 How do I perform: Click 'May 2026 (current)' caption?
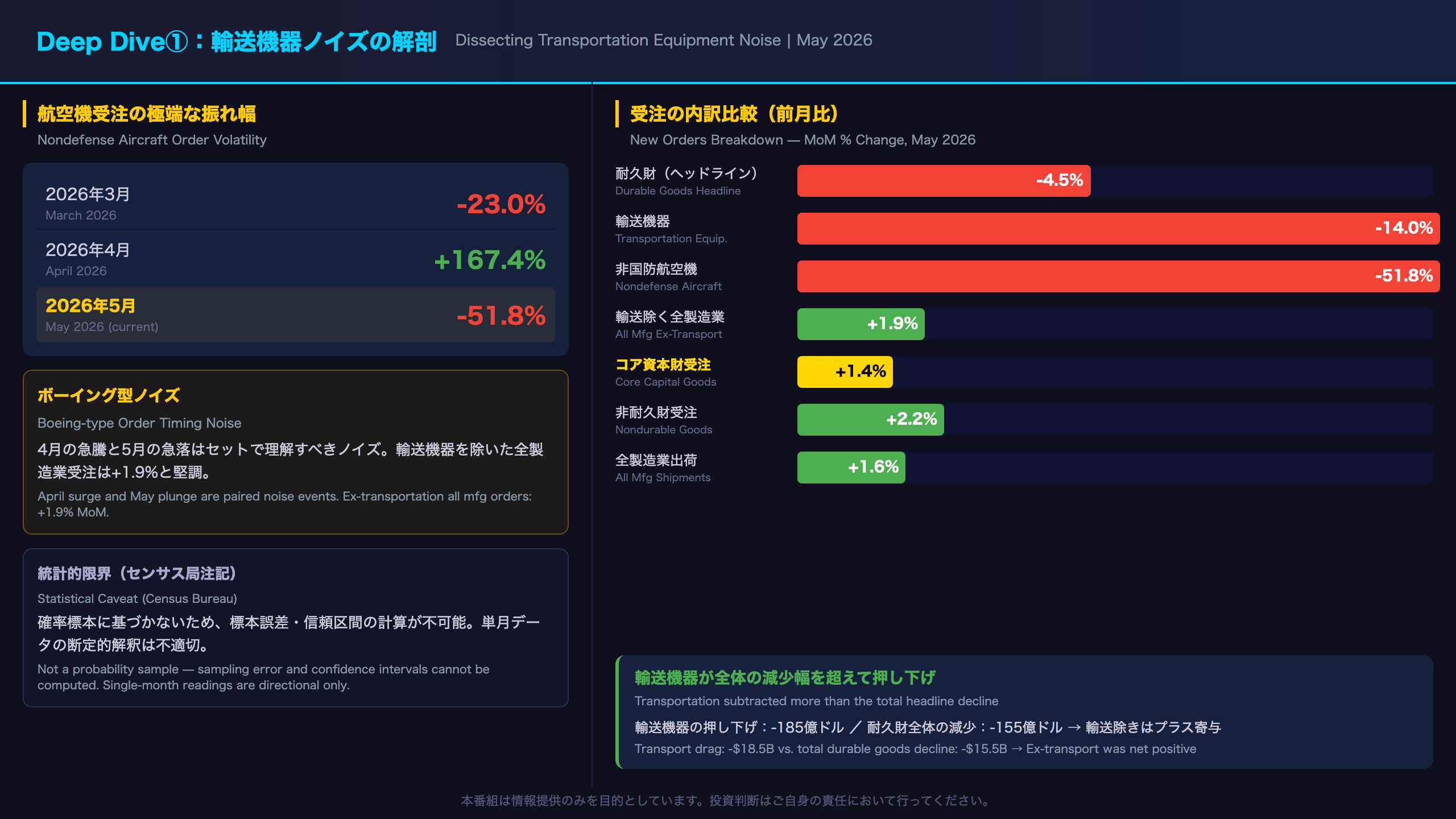pyautogui.click(x=102, y=327)
